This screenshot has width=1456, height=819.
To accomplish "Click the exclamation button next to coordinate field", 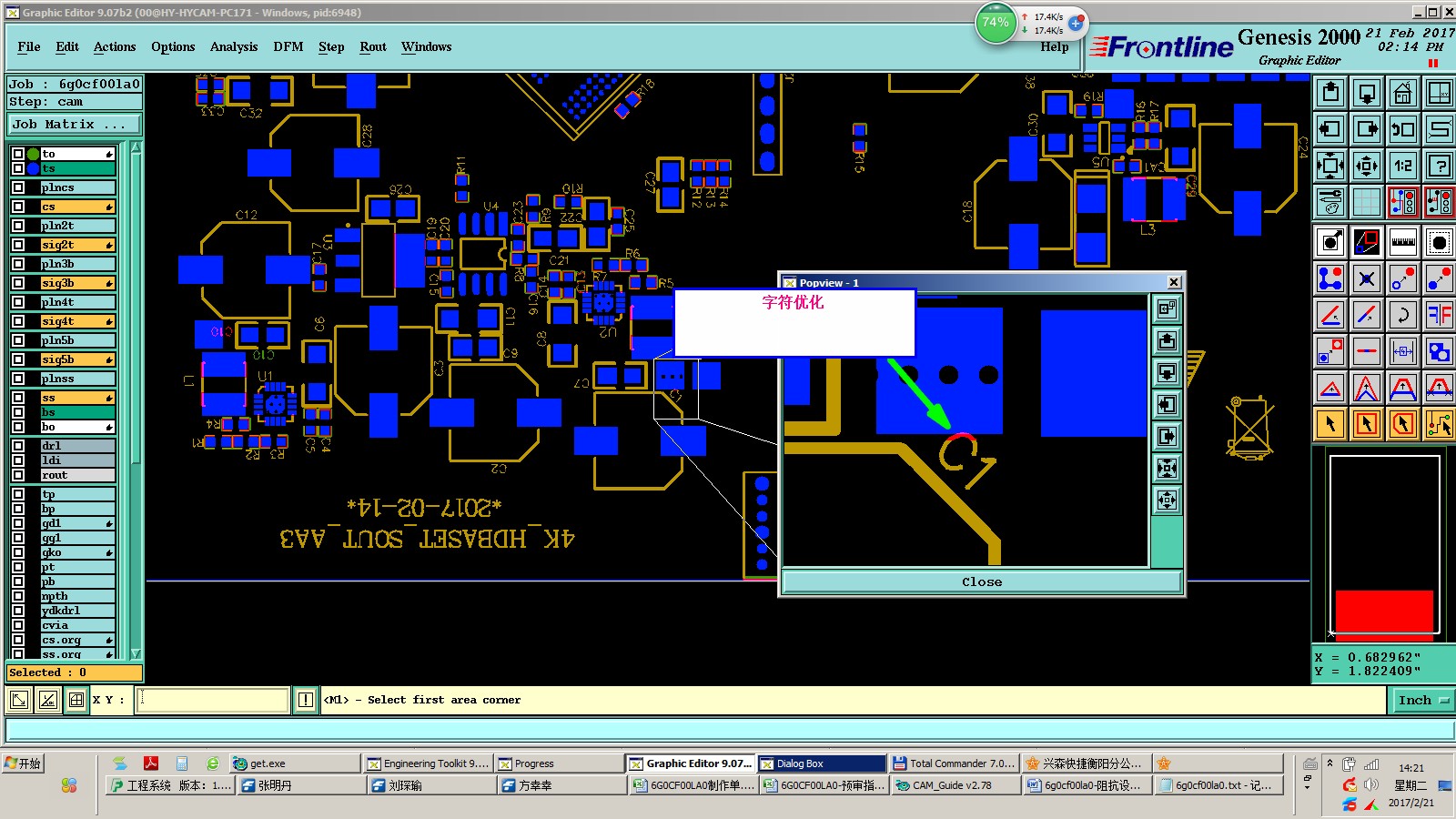I will [x=306, y=700].
